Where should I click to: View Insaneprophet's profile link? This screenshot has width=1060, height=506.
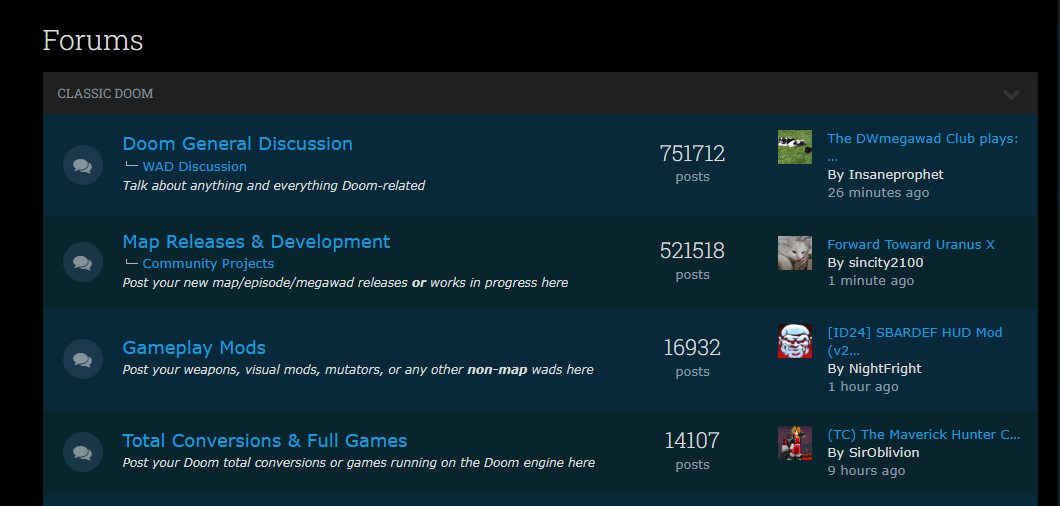896,175
